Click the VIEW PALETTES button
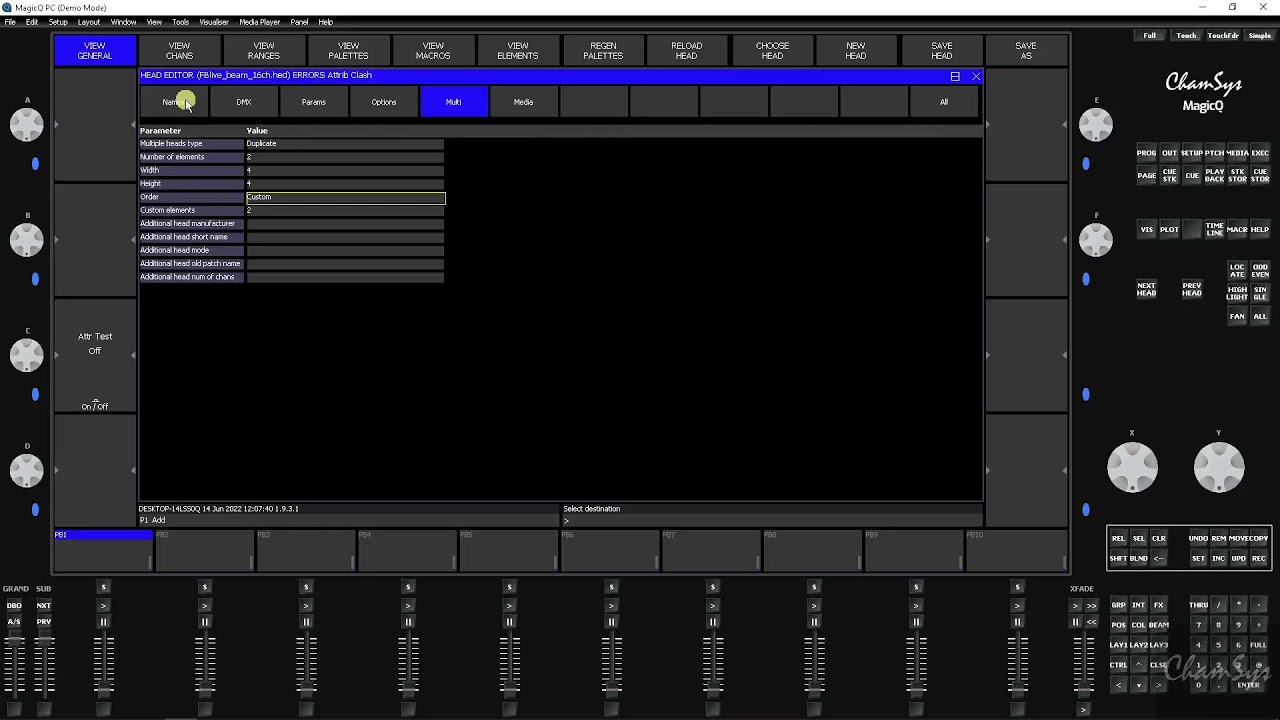 click(x=348, y=51)
